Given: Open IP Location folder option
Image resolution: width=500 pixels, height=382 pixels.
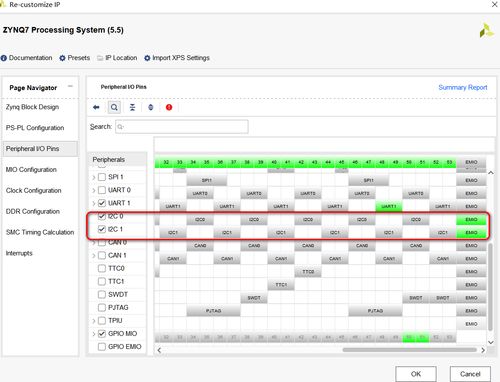Looking at the screenshot, I should pos(100,58).
